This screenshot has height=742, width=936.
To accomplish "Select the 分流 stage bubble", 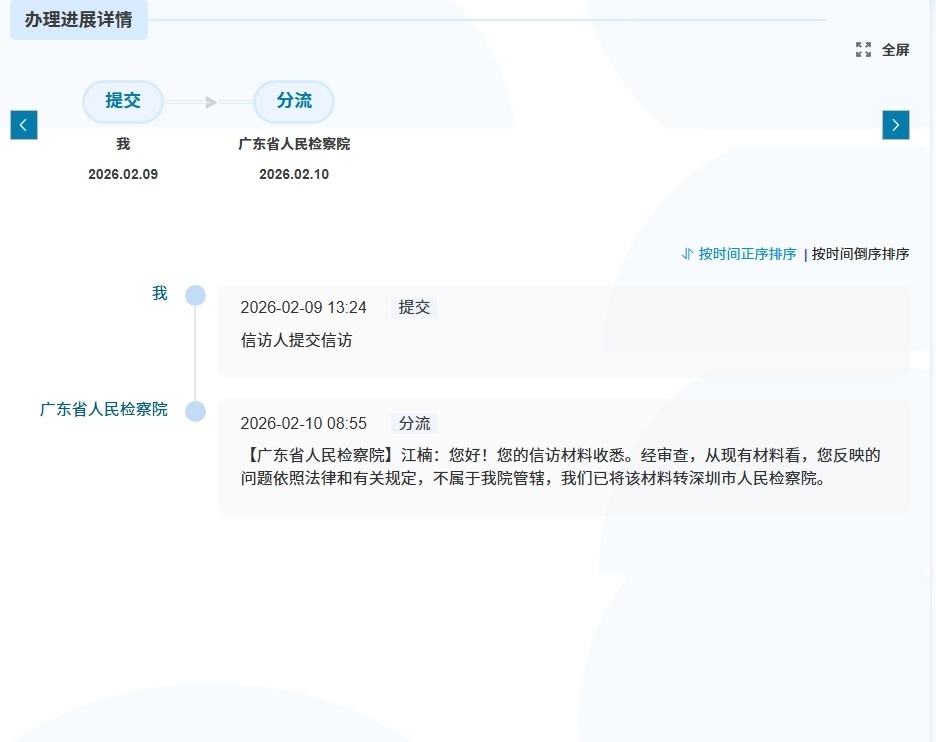I will (x=294, y=101).
